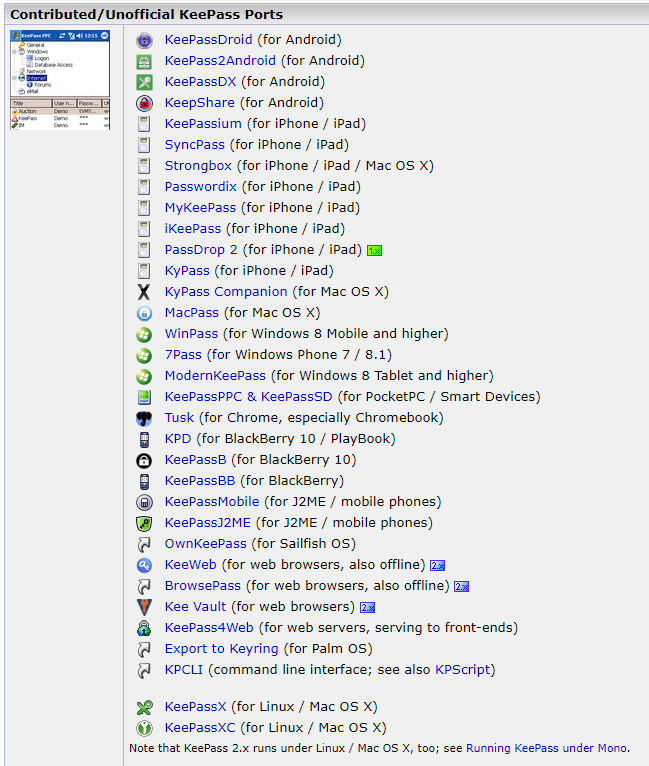The height and width of the screenshot is (766, 649).
Task: Click the KeePassDroid purple lock icon
Action: (144, 40)
